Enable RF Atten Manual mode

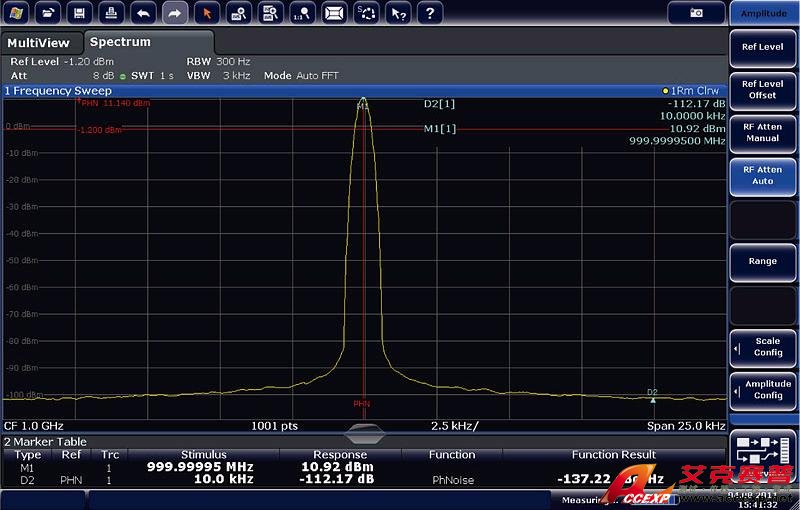point(762,132)
